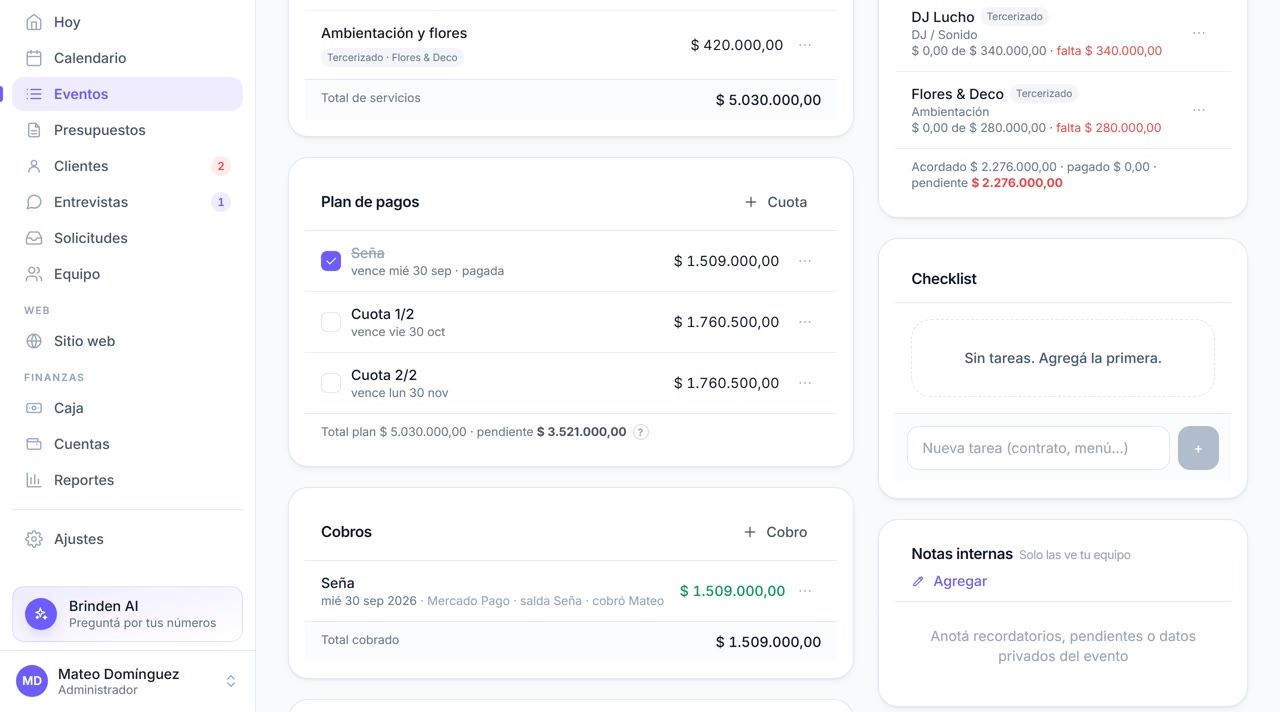Click the Nueva tarea input field
Viewport: 1280px width, 712px height.
pos(1038,448)
